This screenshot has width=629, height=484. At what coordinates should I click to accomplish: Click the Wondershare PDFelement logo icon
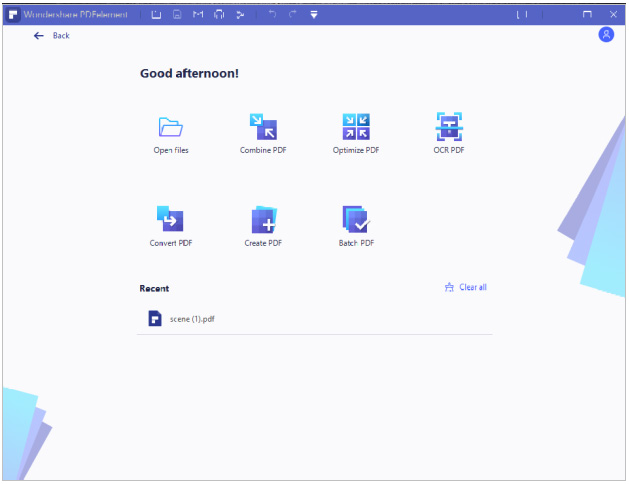(13, 15)
